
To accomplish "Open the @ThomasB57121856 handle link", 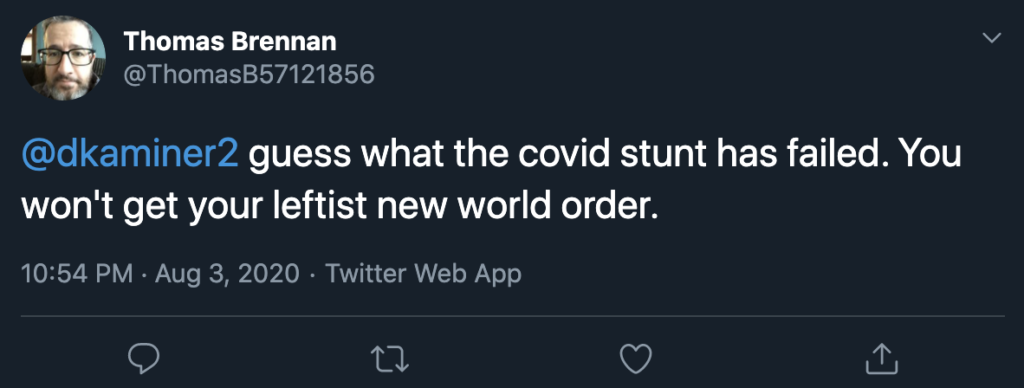I will 249,75.
